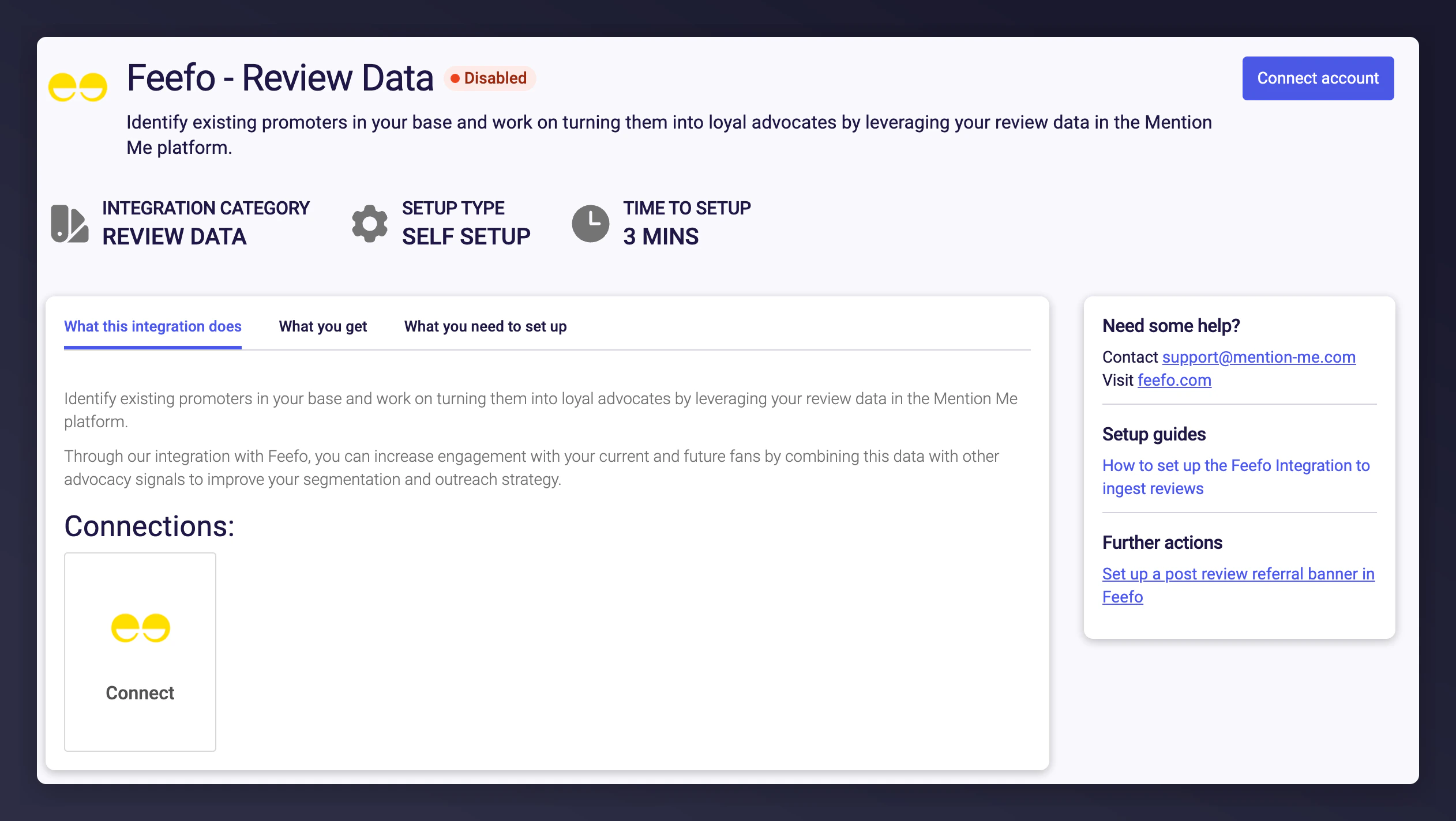Click the SELF SETUP value text
The image size is (1456, 821).
coord(466,236)
